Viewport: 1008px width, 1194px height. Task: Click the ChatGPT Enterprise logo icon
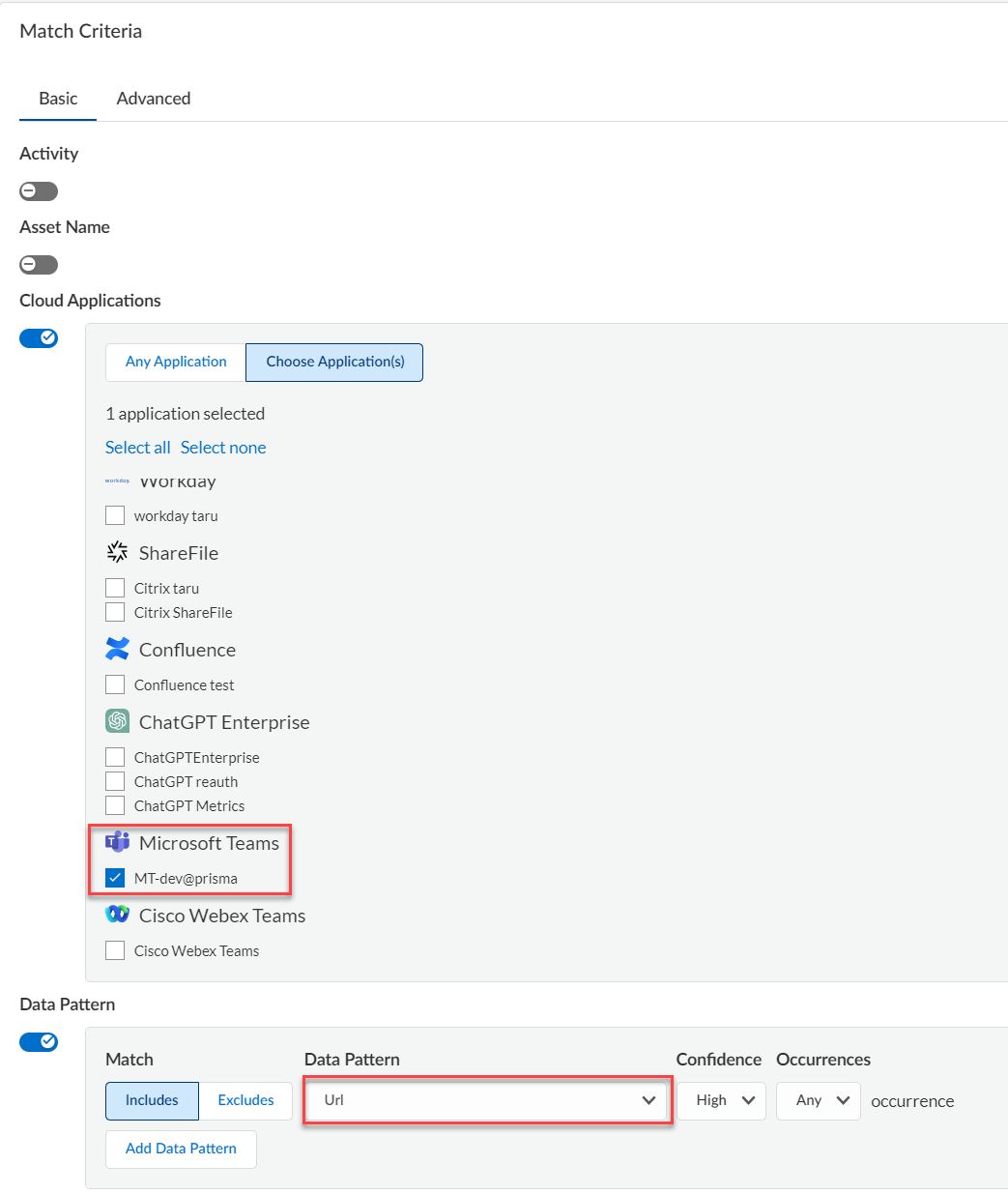[117, 721]
